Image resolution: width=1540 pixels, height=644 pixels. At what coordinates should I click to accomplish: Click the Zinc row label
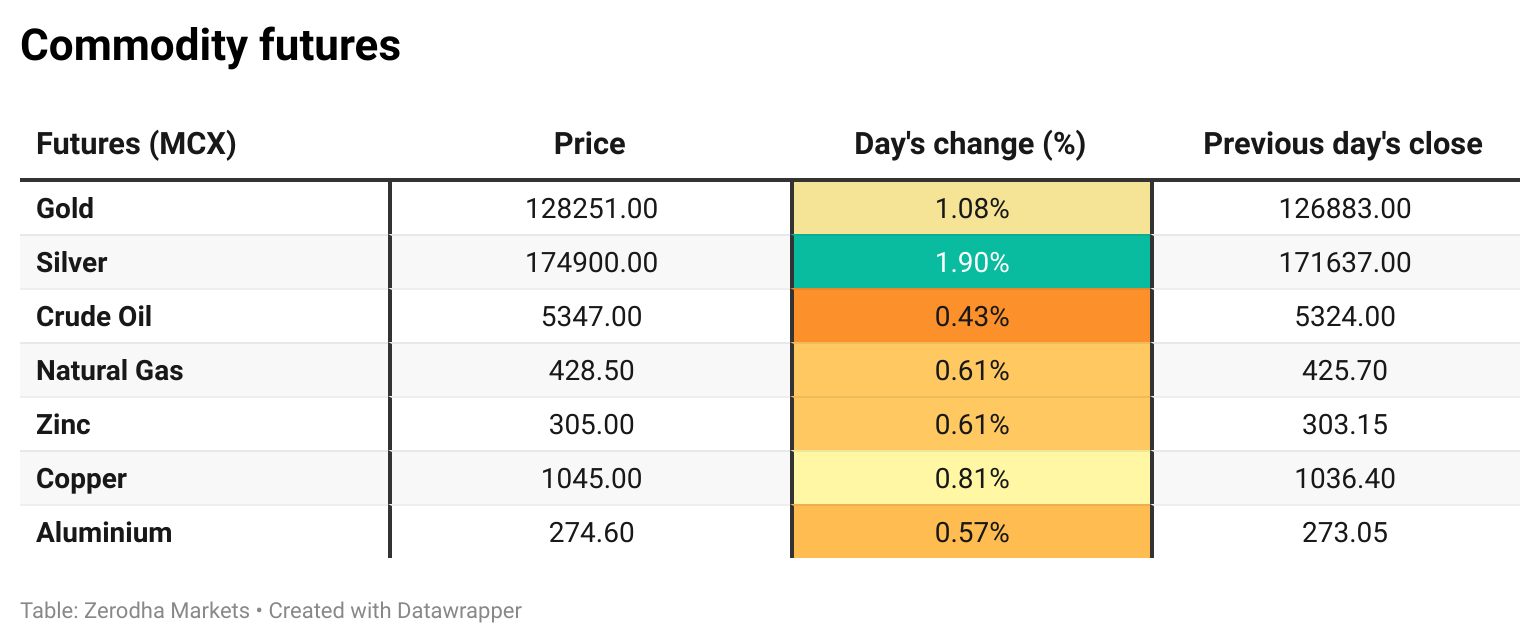tap(63, 425)
